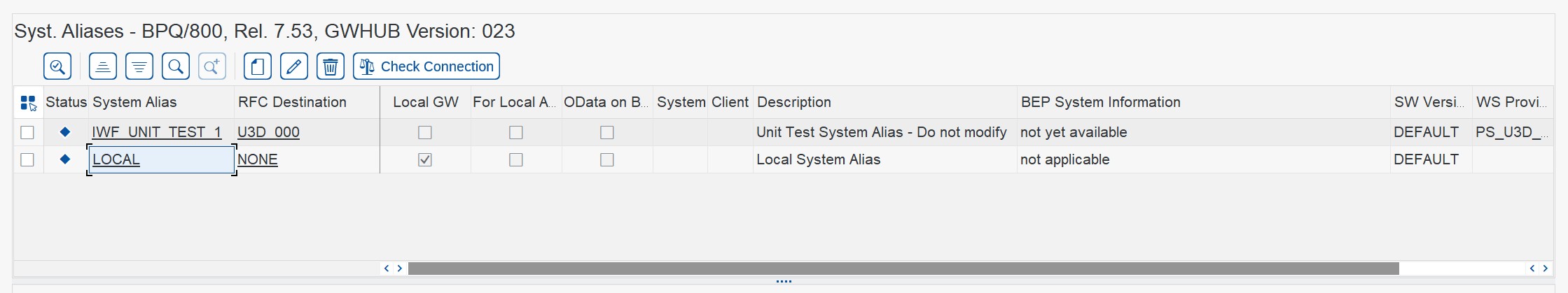Toggle Local GW checkbox for LOCAL alias
Image resolution: width=1568 pixels, height=293 pixels.
point(425,159)
